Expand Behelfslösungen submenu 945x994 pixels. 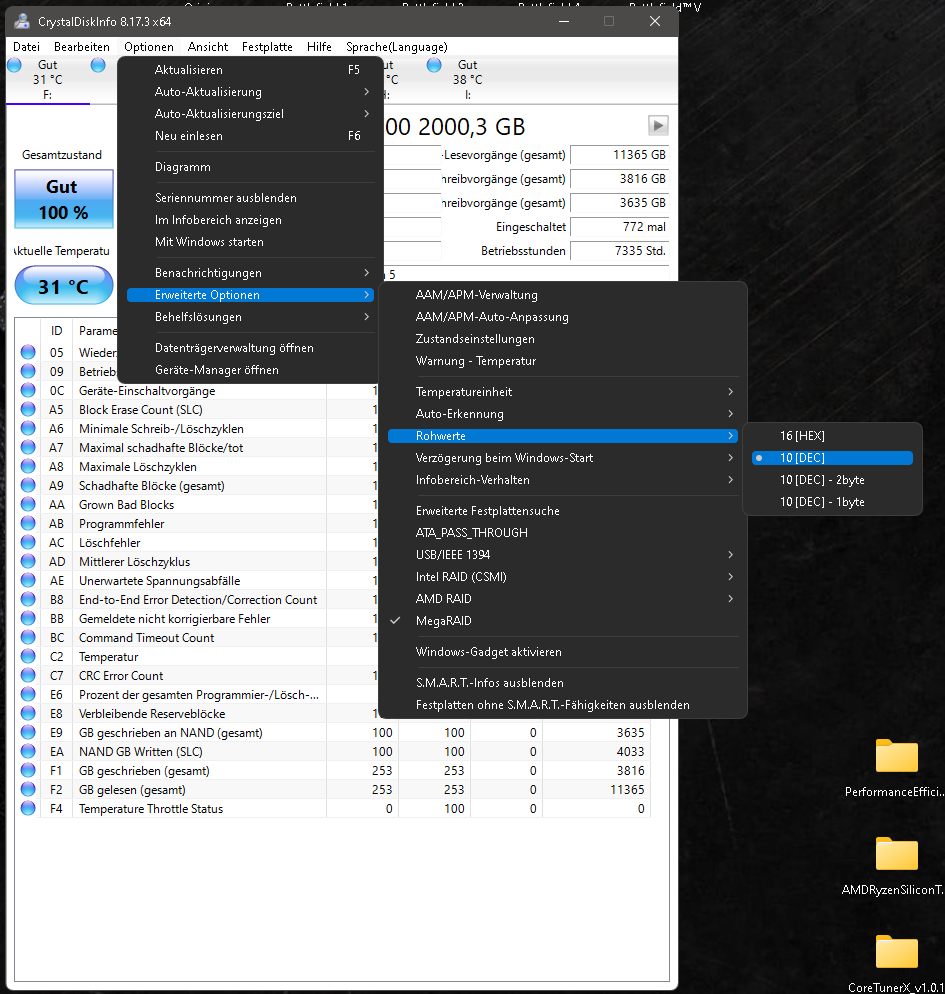click(x=250, y=316)
